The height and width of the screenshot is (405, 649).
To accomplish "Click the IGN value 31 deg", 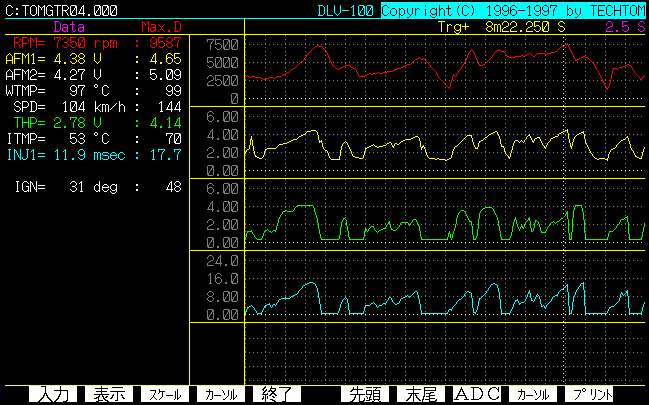I will coord(94,187).
